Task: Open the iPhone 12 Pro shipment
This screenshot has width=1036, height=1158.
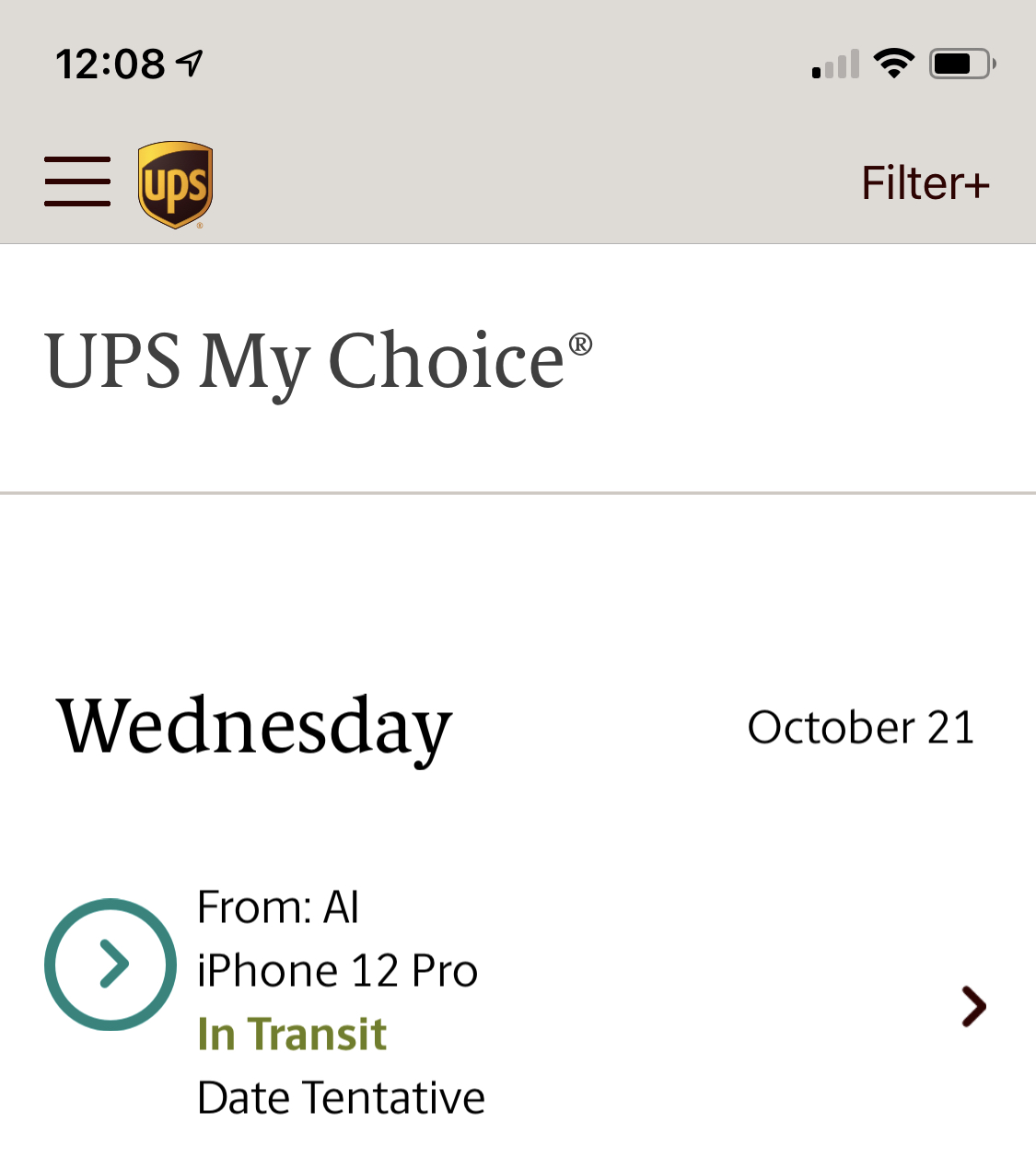Action: [x=337, y=971]
